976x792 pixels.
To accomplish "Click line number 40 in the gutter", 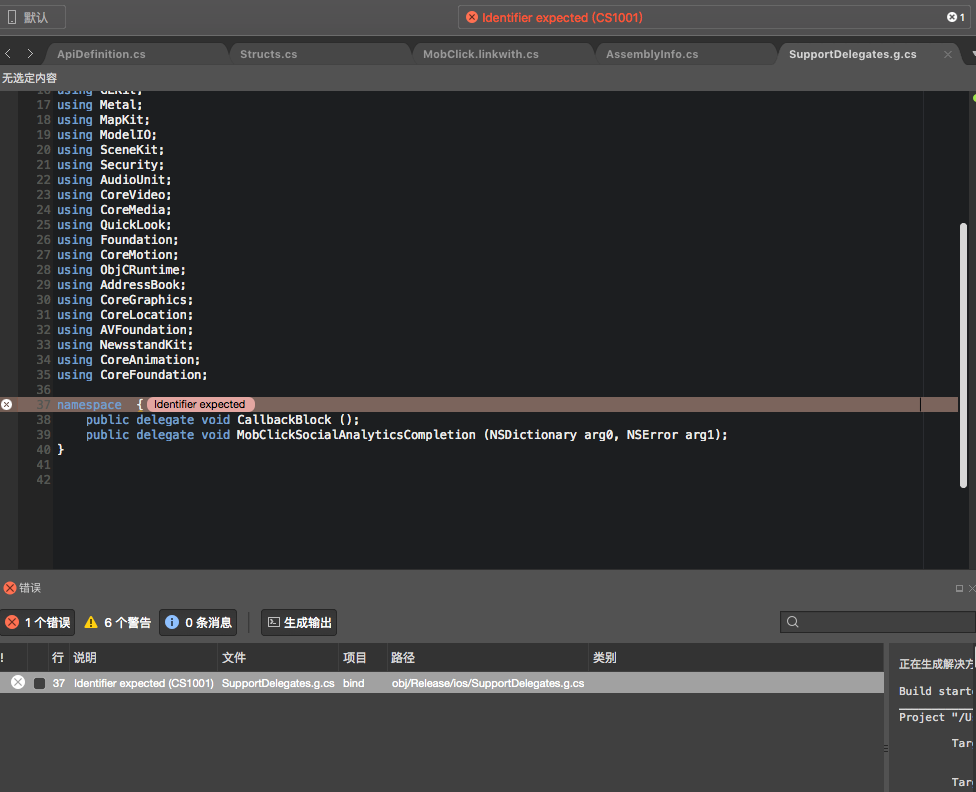I will click(x=43, y=450).
